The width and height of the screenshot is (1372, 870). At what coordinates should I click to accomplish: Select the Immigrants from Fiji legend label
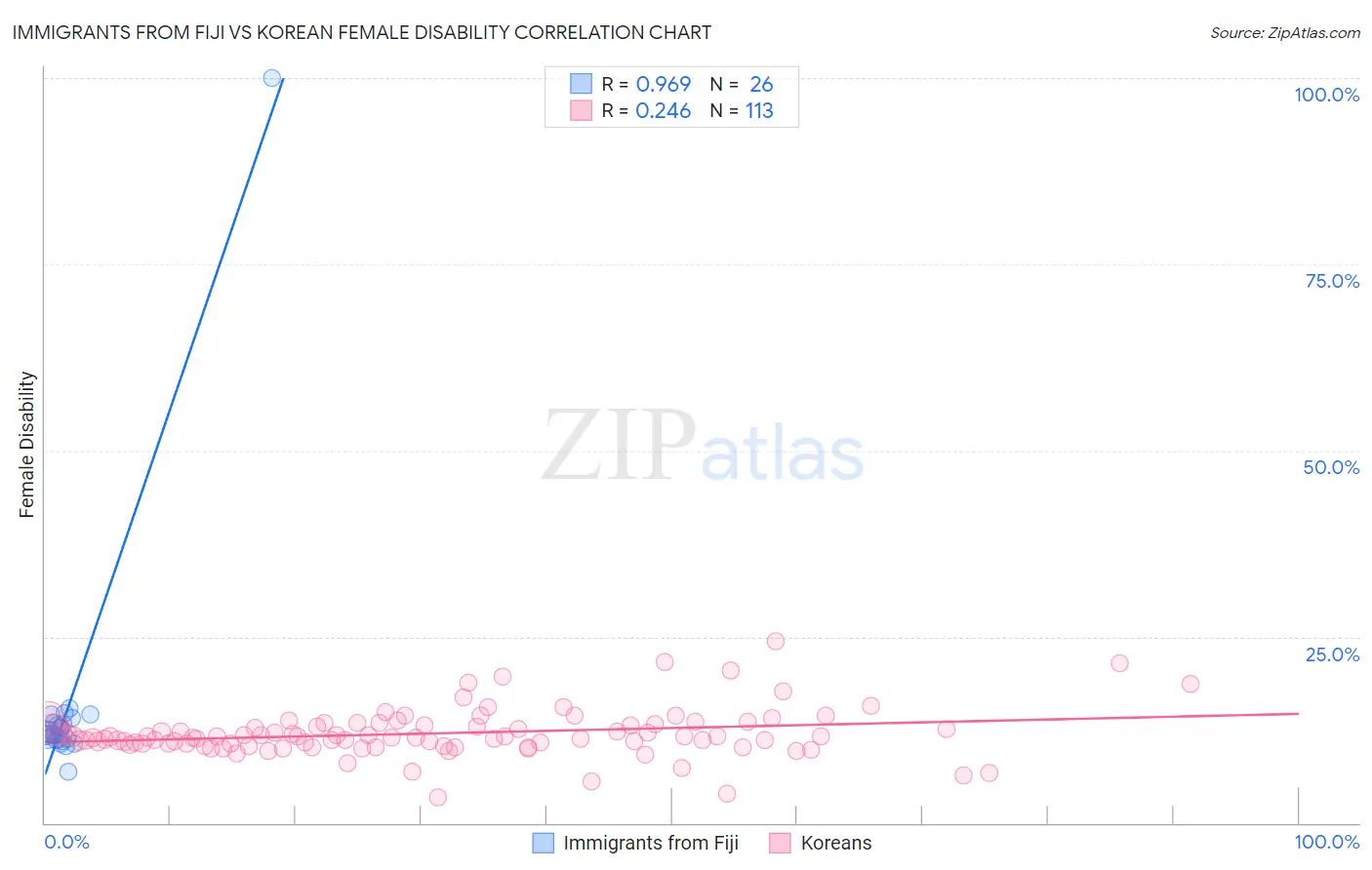pyautogui.click(x=651, y=843)
